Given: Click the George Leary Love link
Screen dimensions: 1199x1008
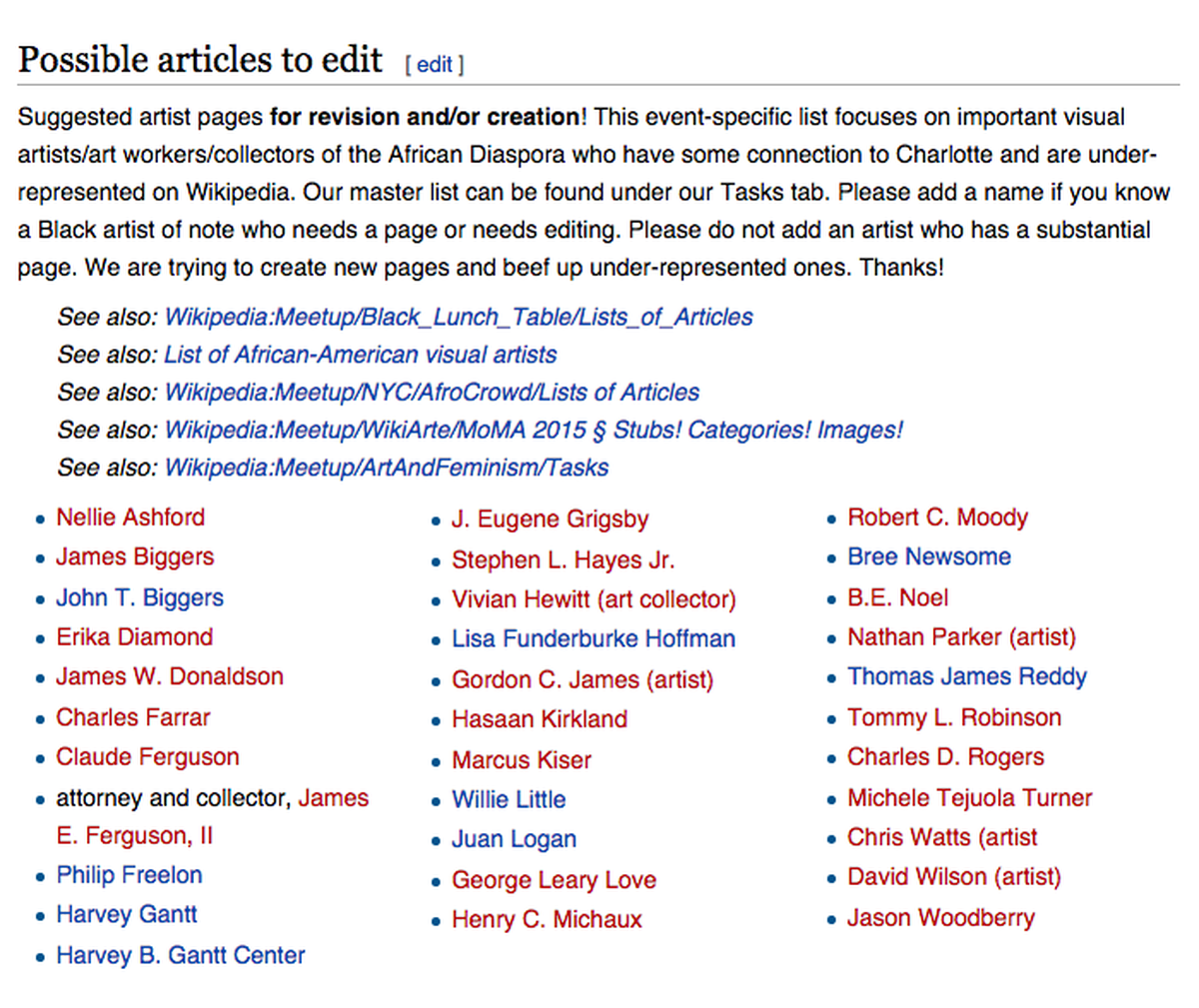Looking at the screenshot, I should [554, 880].
